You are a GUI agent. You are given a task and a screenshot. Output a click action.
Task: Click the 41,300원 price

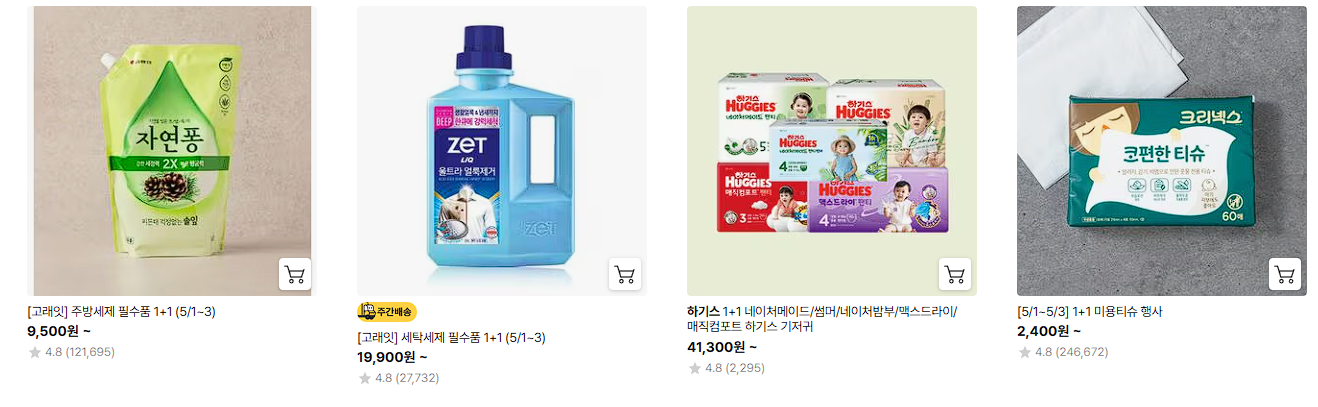[x=722, y=347]
